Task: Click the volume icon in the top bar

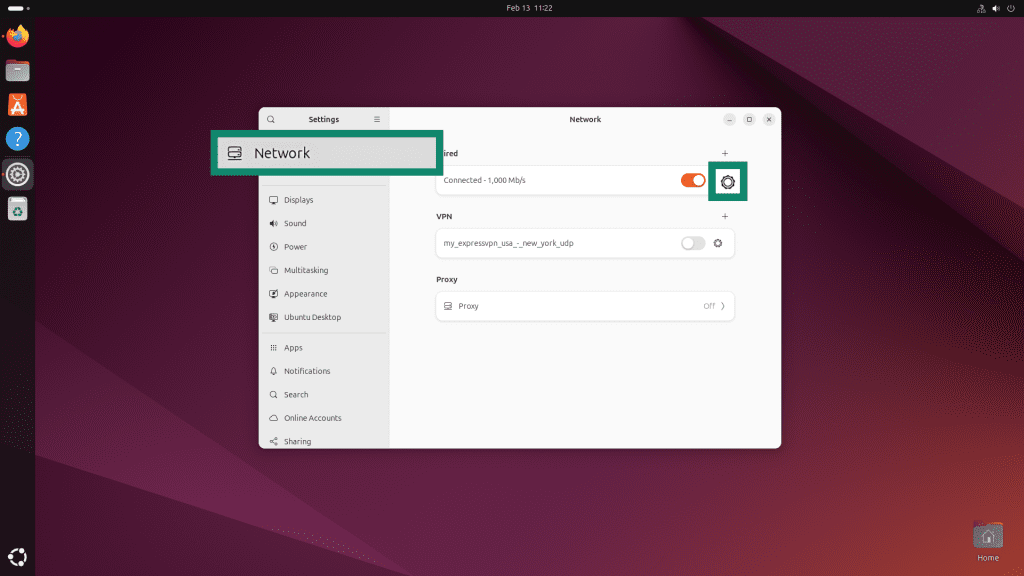Action: [x=996, y=8]
